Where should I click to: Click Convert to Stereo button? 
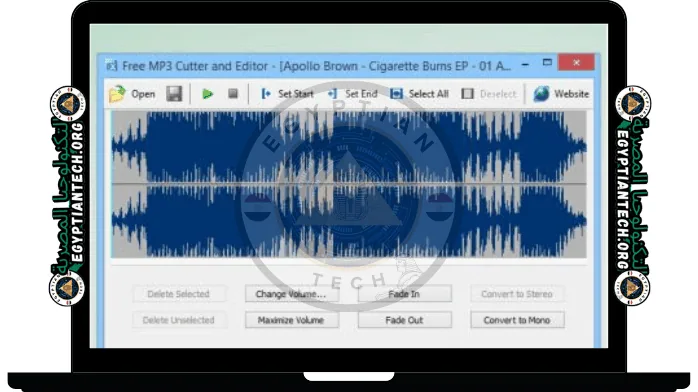(x=517, y=294)
